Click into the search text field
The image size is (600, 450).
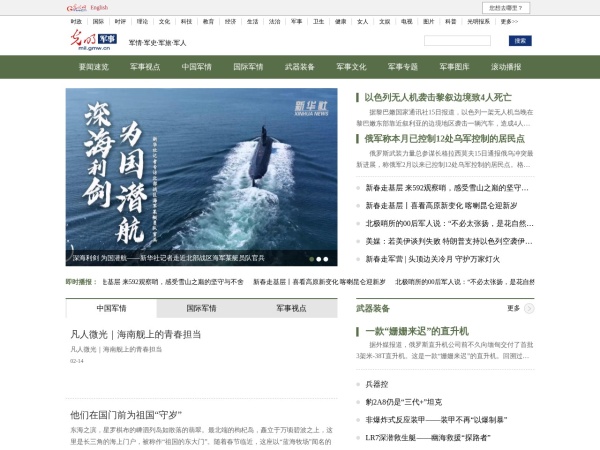(x=463, y=41)
